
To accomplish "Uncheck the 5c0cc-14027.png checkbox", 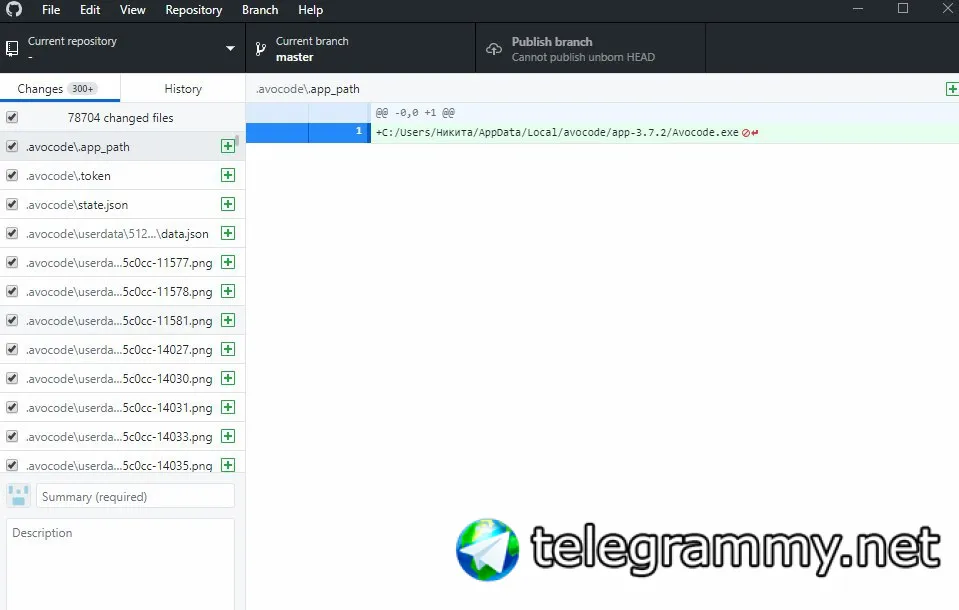I will pyautogui.click(x=12, y=349).
